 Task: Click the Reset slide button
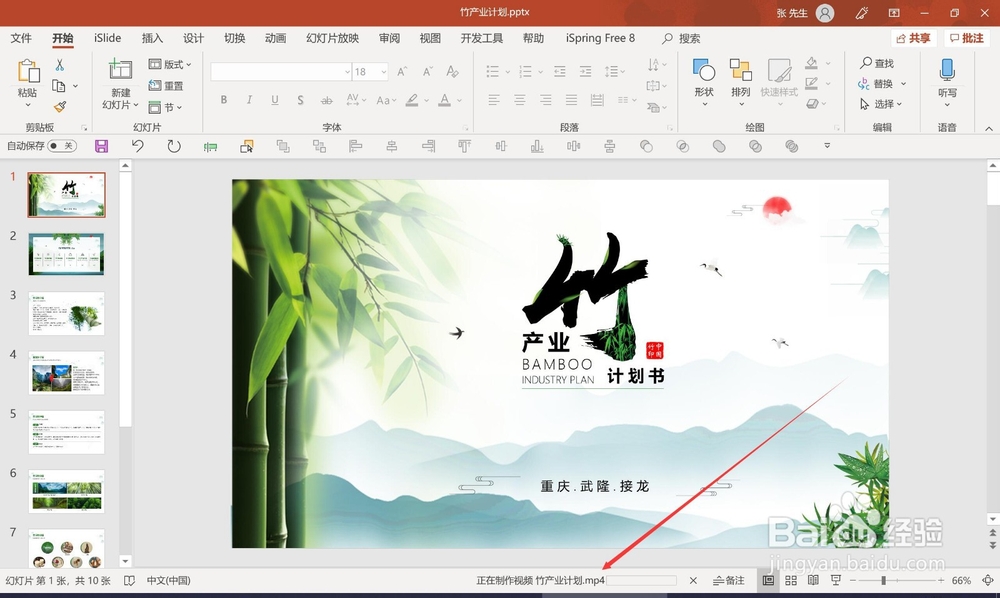click(x=166, y=85)
